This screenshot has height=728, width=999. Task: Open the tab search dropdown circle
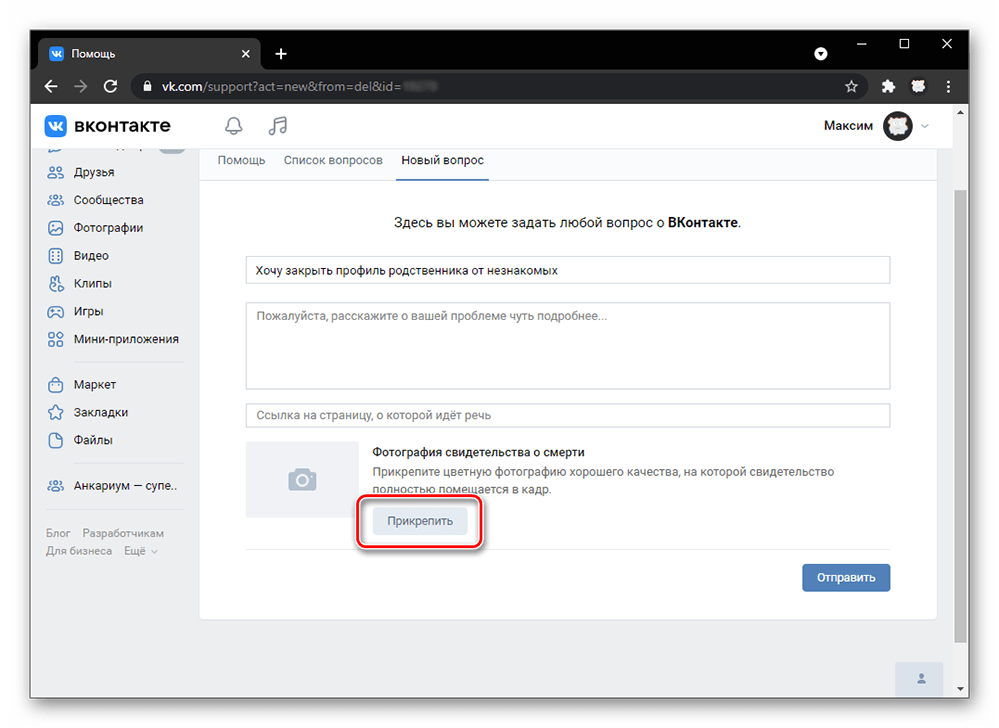coord(821,54)
